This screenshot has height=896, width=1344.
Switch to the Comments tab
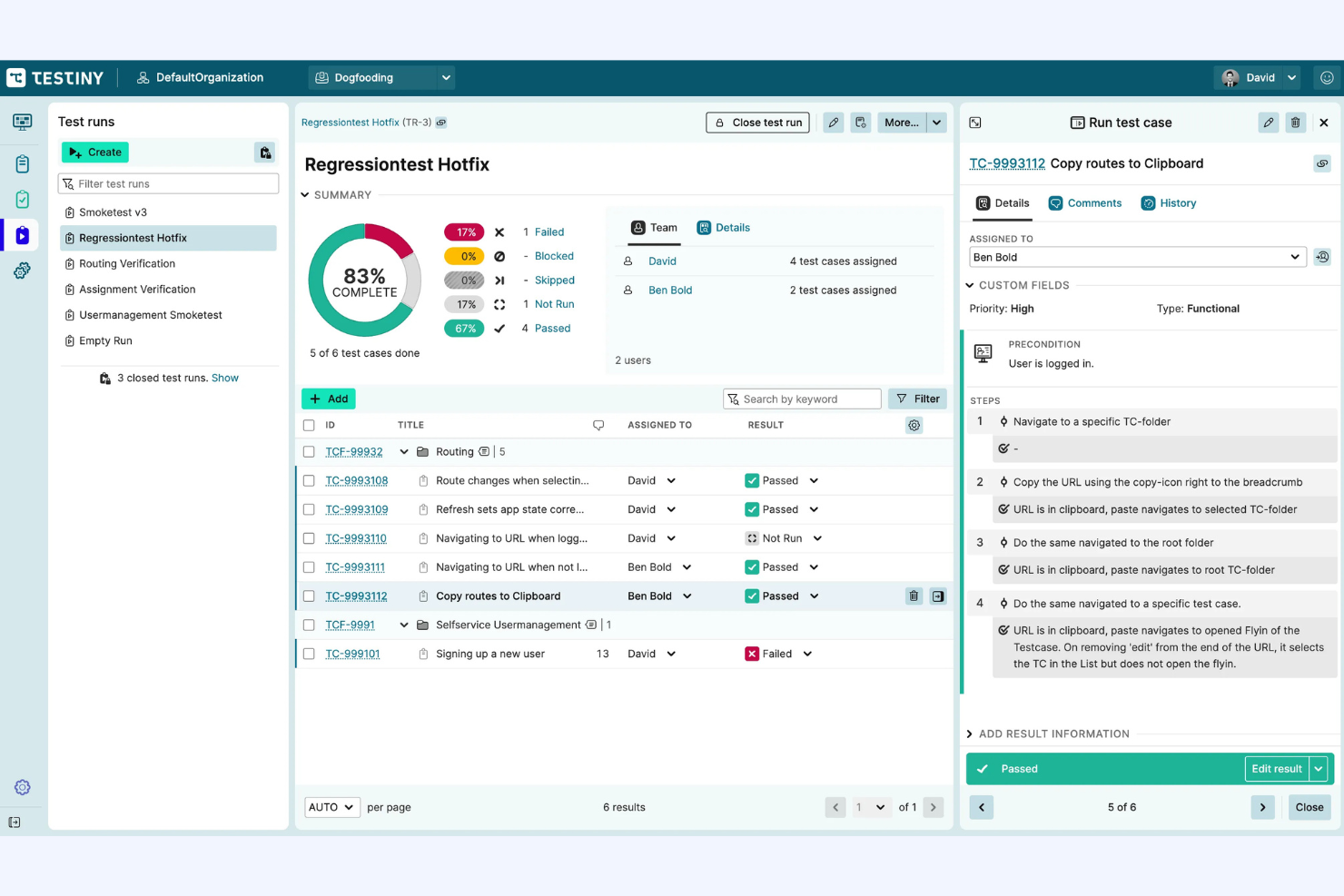pos(1085,202)
